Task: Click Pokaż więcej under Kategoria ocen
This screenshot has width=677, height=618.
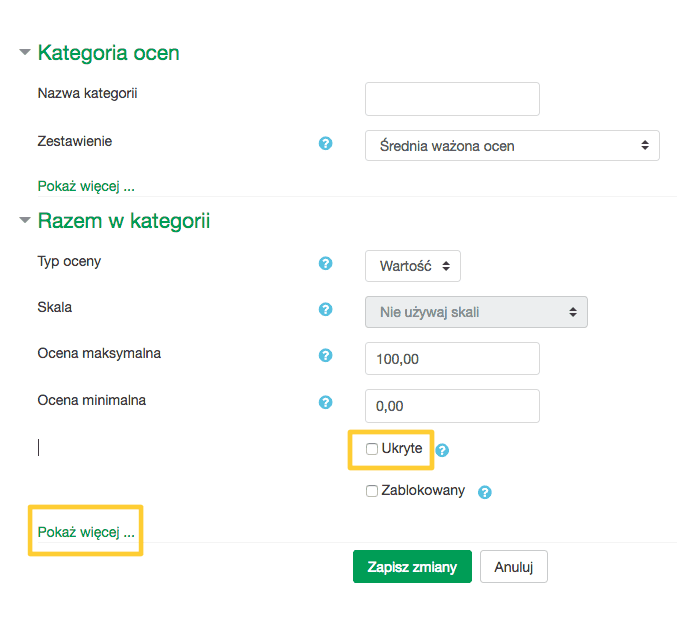Action: [86, 186]
